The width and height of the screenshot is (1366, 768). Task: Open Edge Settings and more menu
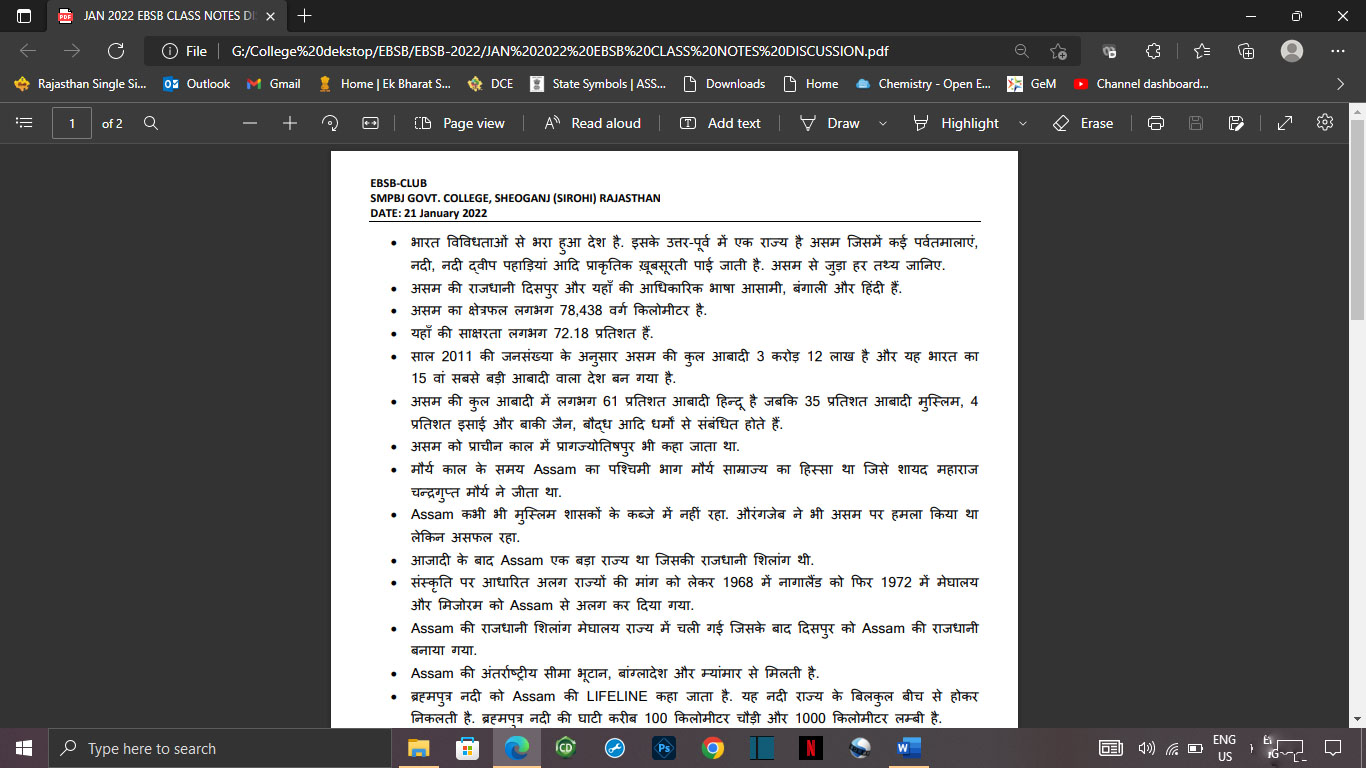click(1338, 51)
